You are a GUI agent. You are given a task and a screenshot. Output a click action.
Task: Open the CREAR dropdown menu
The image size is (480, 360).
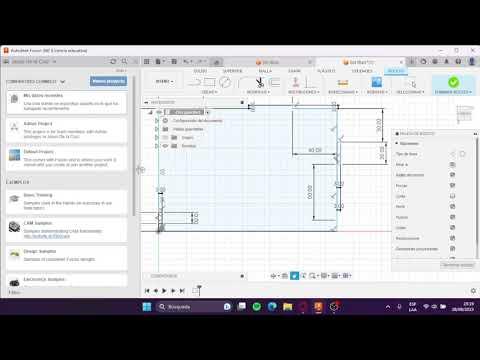point(209,92)
